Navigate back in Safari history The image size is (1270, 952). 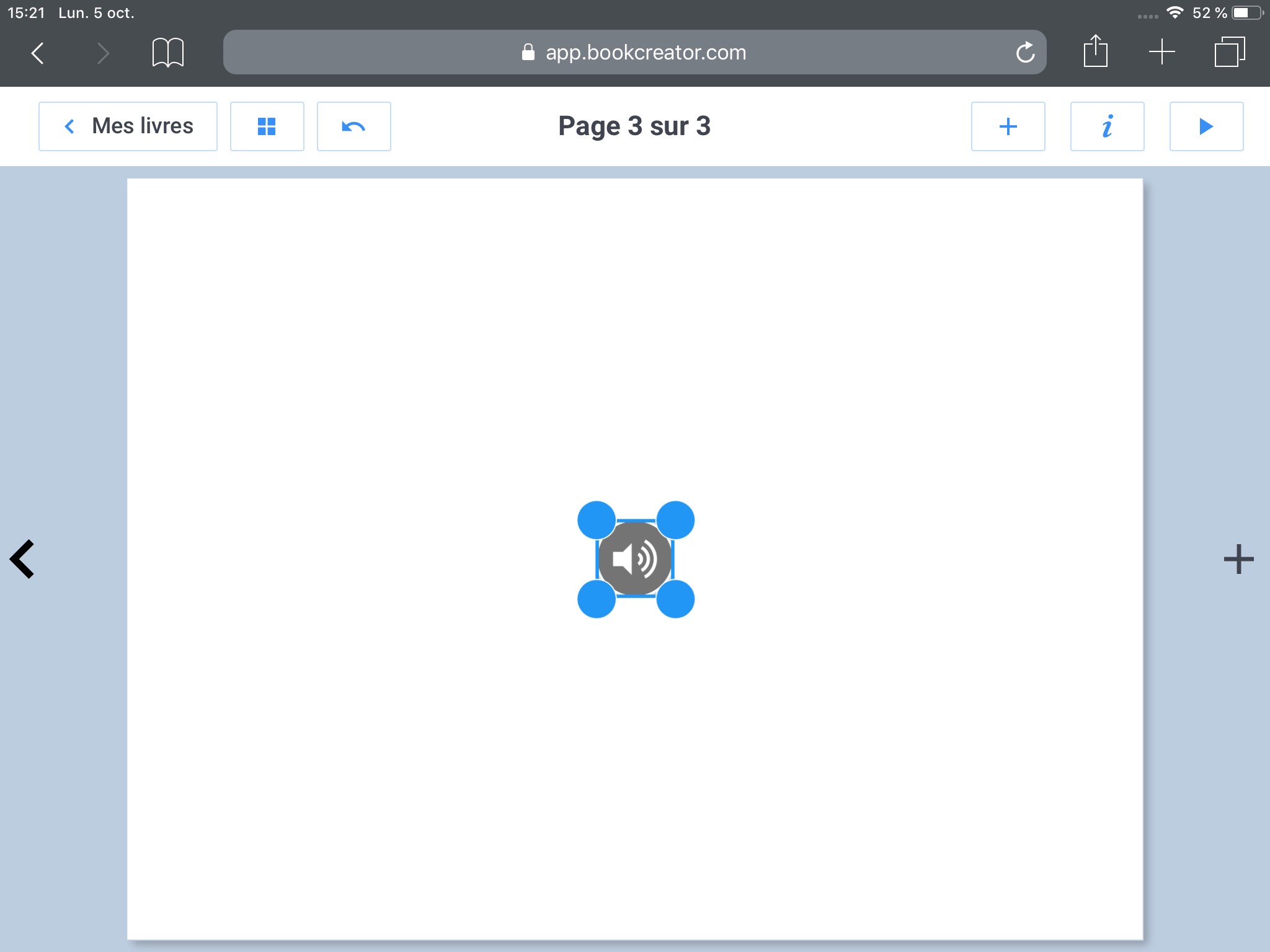[x=38, y=53]
